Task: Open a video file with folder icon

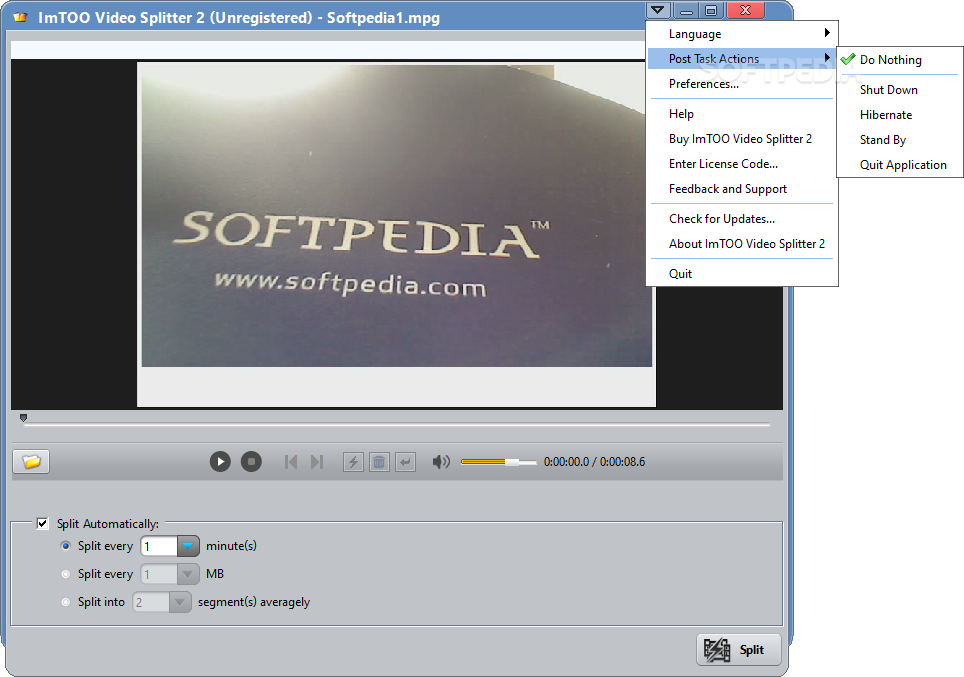Action: (31, 461)
